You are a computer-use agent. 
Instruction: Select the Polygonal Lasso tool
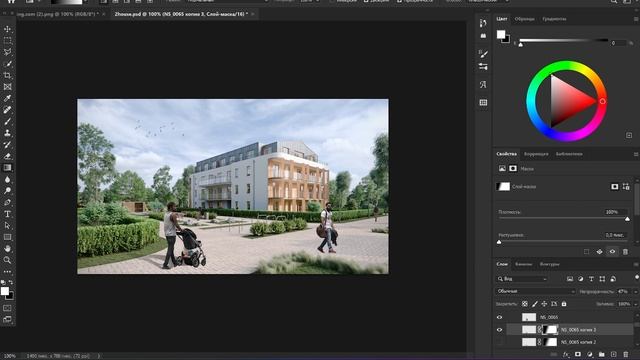pos(7,52)
